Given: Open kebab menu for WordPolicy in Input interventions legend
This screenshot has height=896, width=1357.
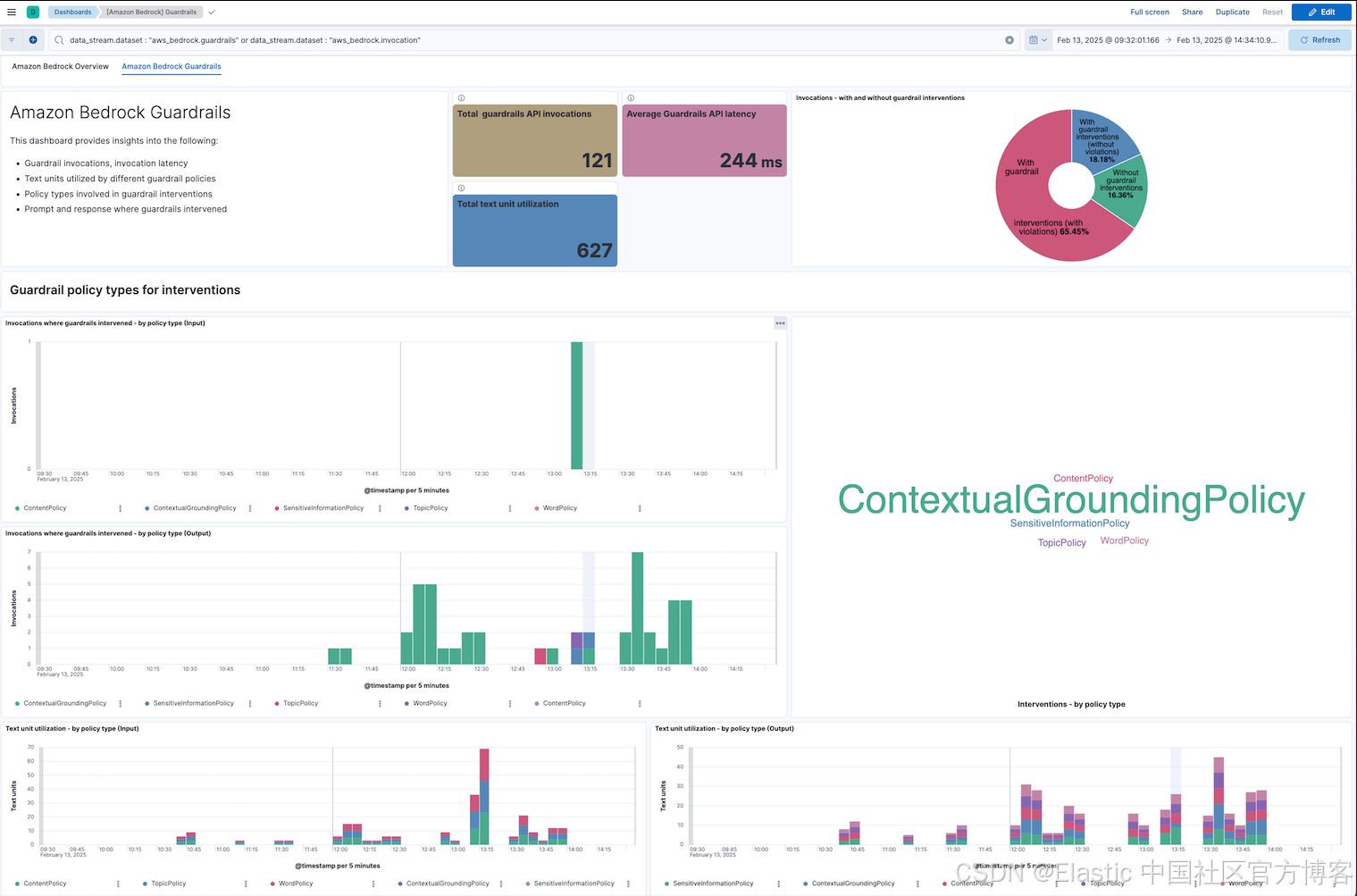Looking at the screenshot, I should point(640,508).
